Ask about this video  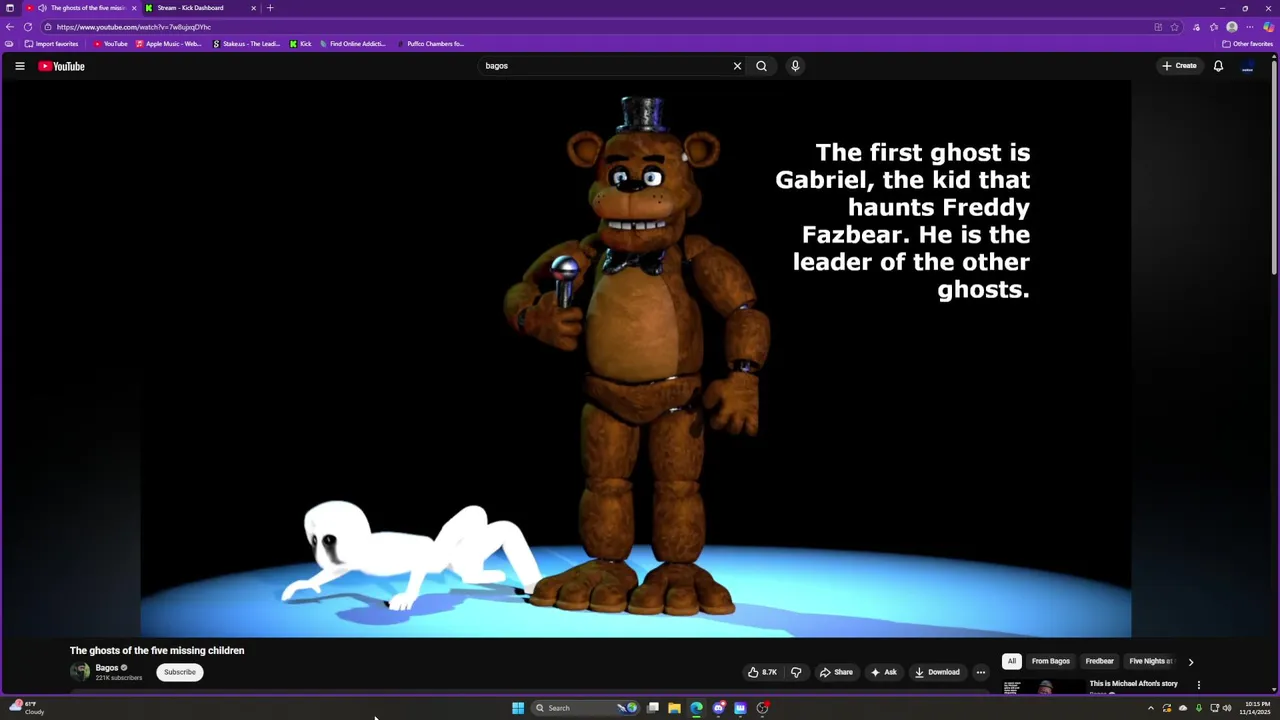point(884,672)
